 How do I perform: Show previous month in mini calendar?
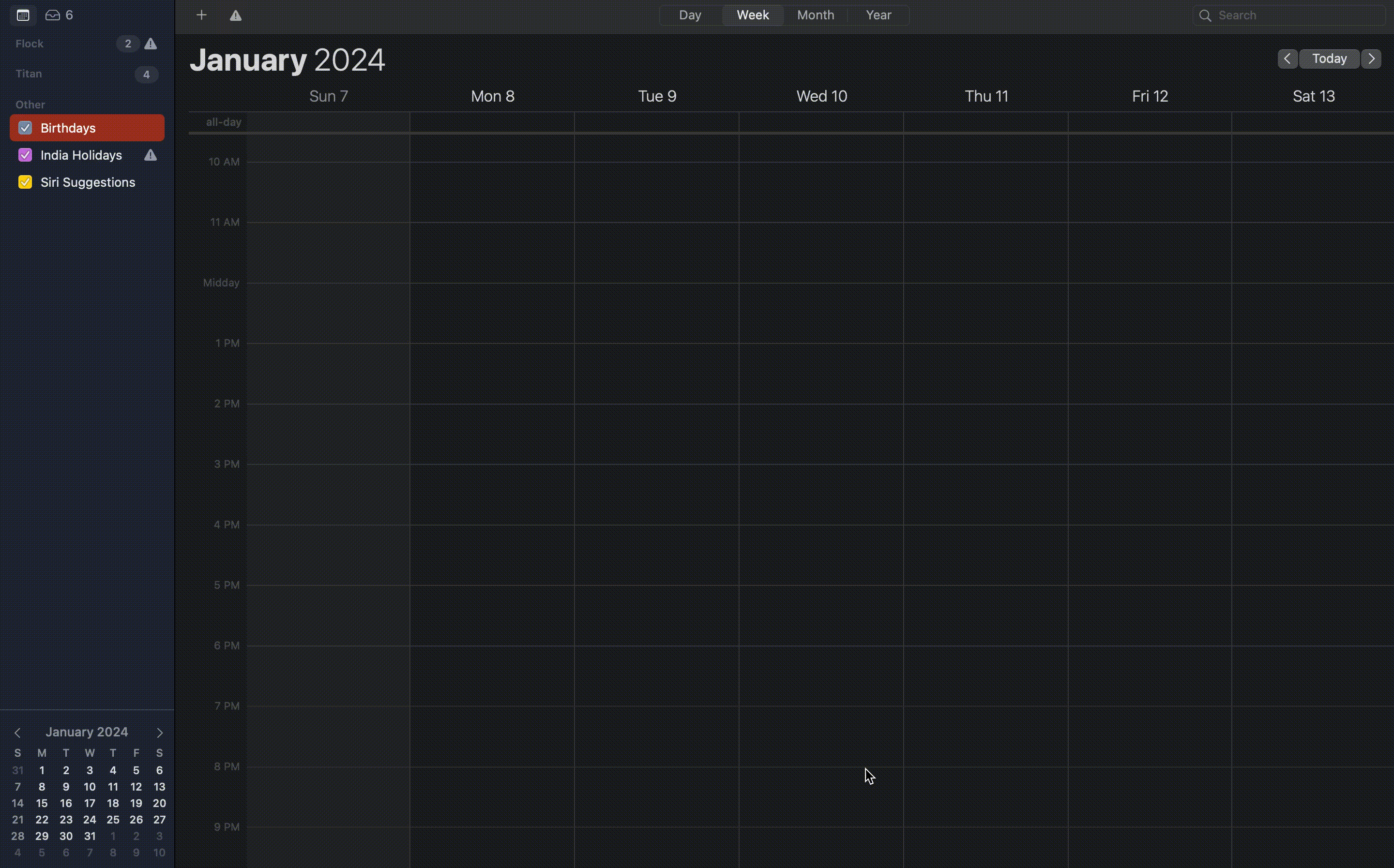(17, 733)
